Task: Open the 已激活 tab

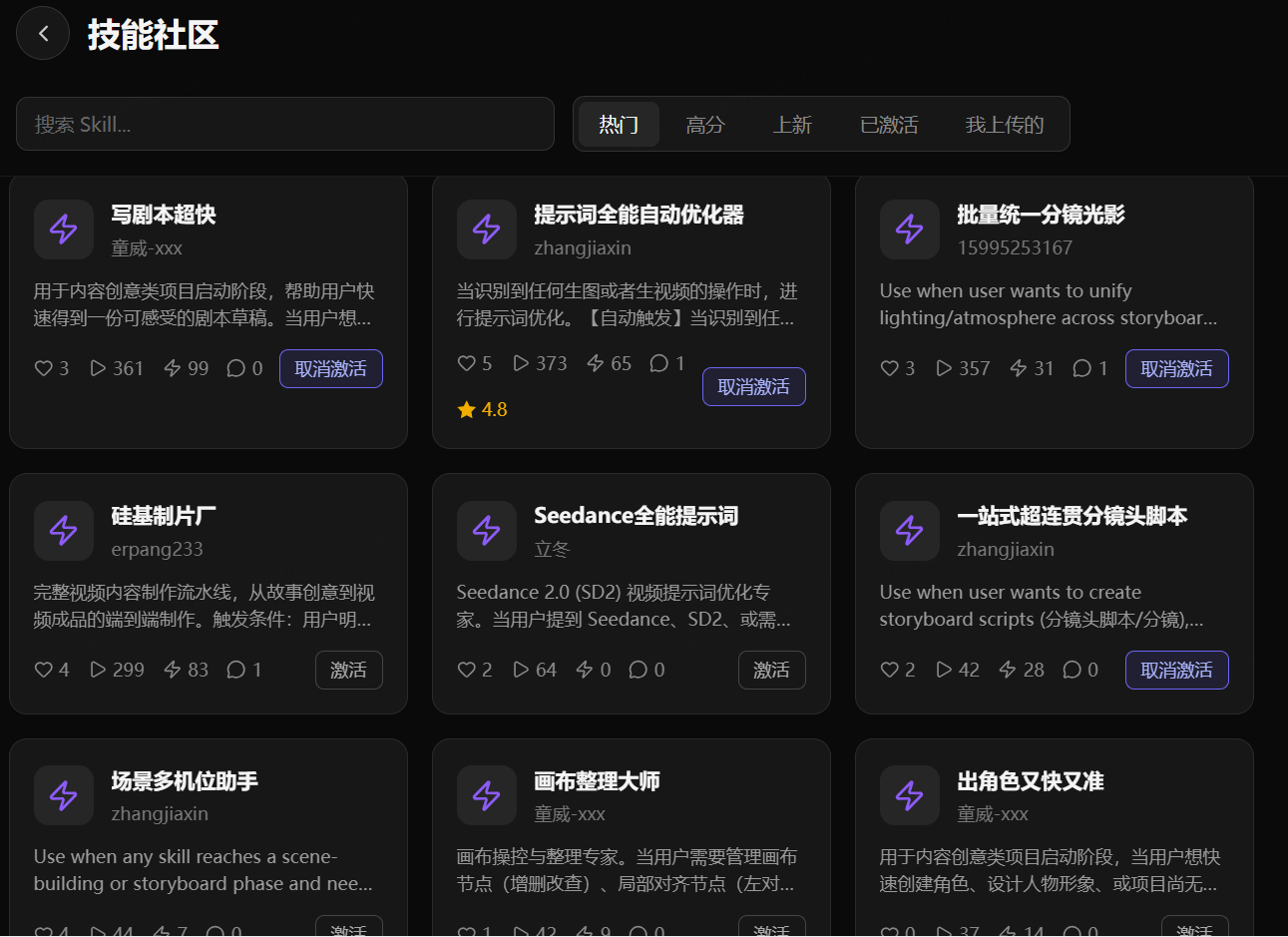Action: click(x=888, y=124)
